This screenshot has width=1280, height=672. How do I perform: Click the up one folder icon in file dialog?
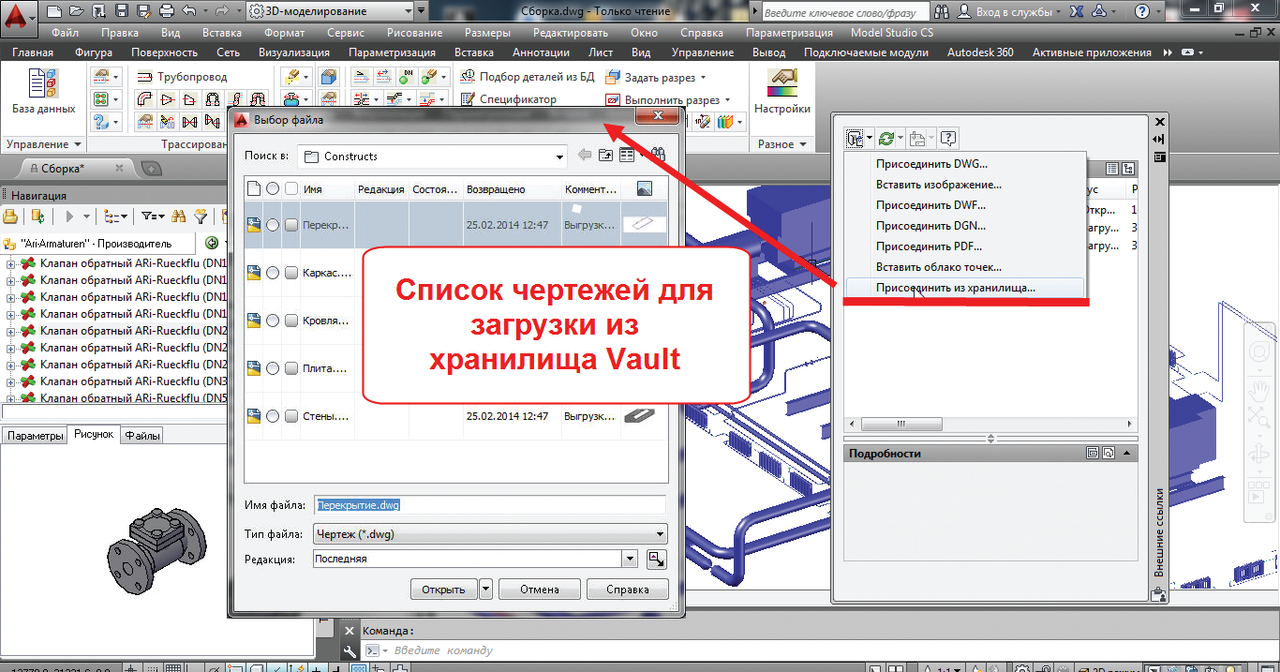click(x=606, y=155)
